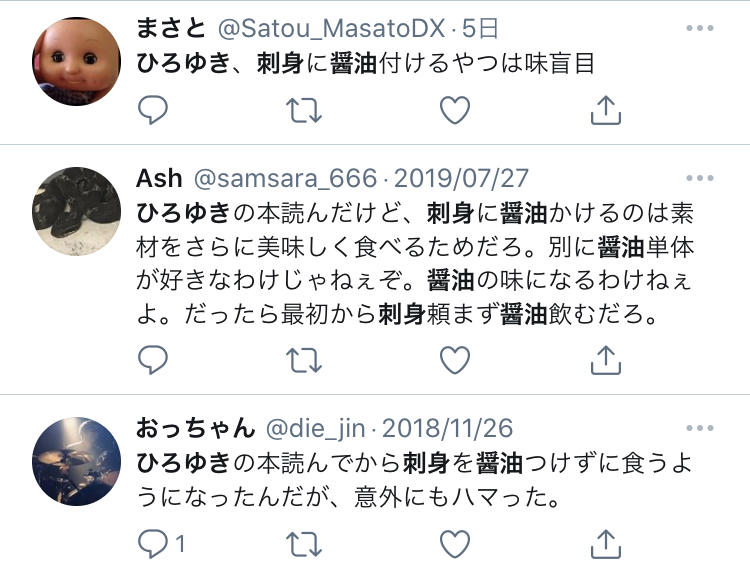This screenshot has height=572, width=750.
Task: Retweet おっちゃん's tweet
Action: (x=304, y=544)
